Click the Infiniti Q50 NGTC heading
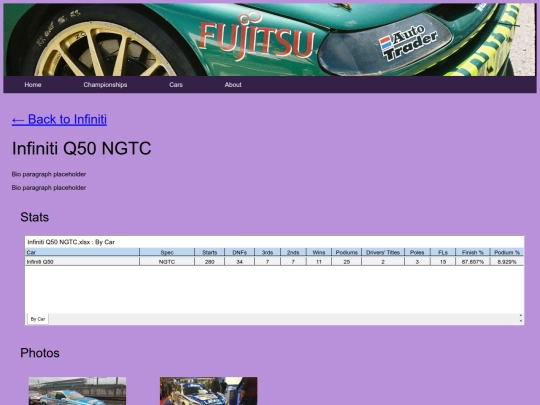This screenshot has width=540, height=405. tap(82, 148)
